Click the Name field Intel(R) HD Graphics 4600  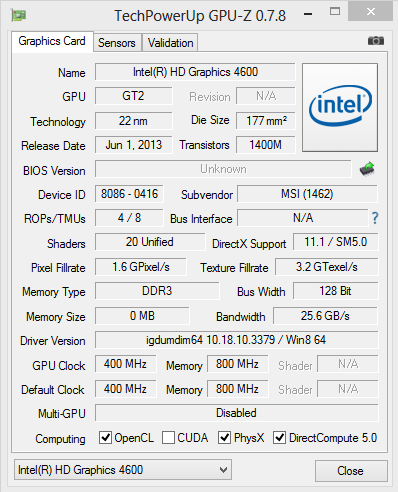tap(195, 72)
